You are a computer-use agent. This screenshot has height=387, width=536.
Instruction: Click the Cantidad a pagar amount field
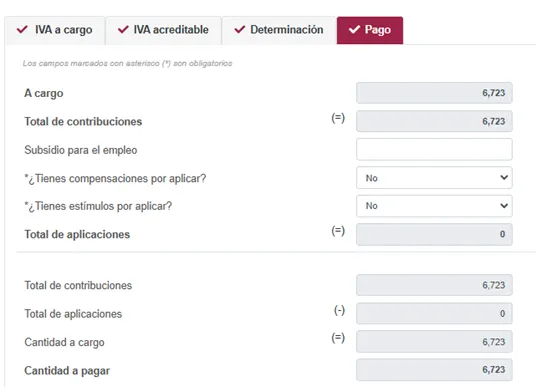click(x=434, y=370)
